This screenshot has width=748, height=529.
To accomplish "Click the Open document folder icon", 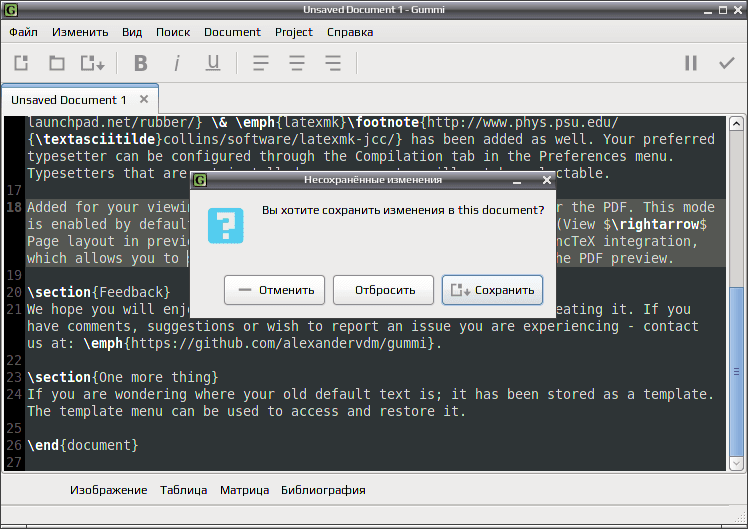I will (x=57, y=63).
